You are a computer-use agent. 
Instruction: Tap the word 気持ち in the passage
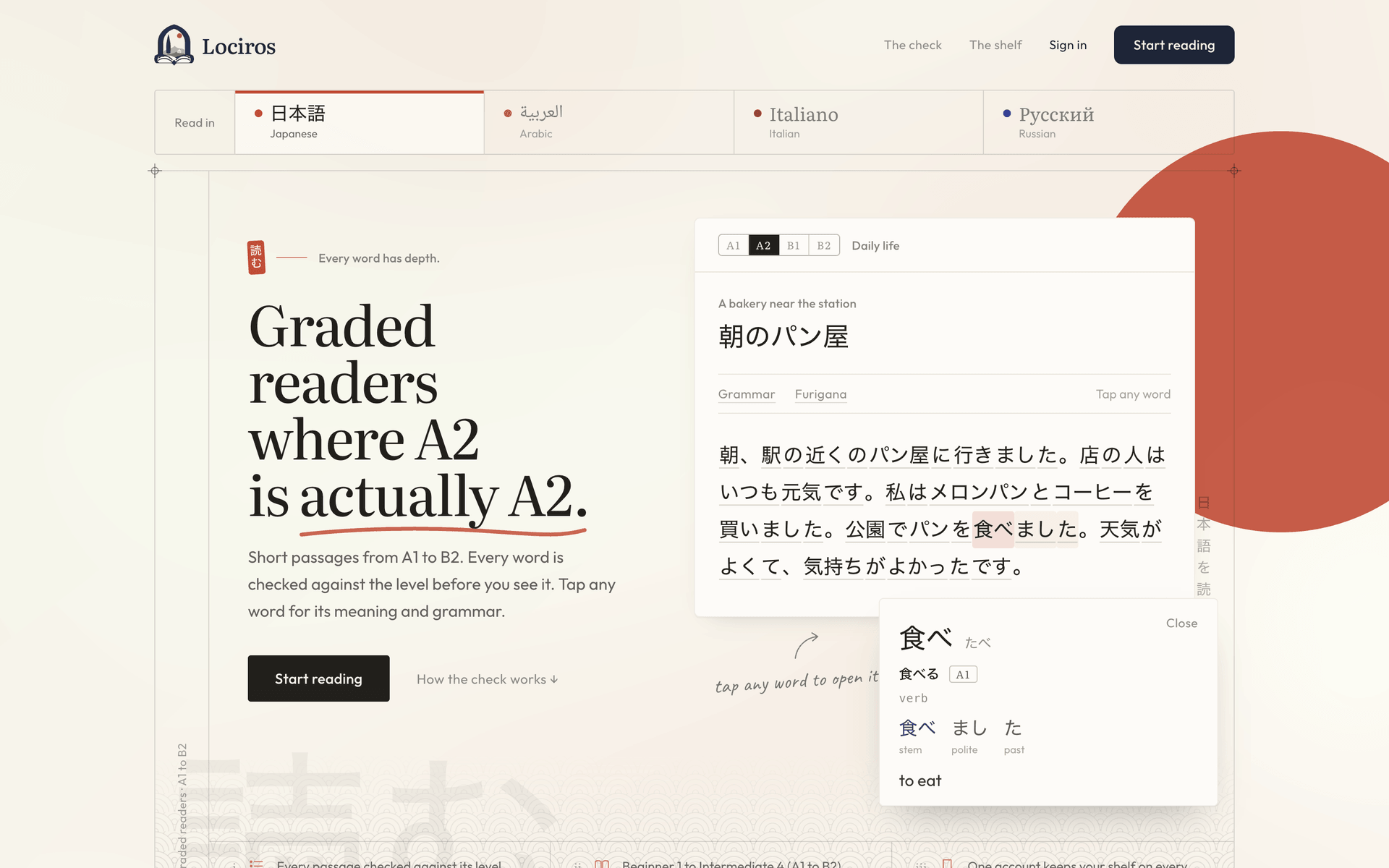click(833, 566)
